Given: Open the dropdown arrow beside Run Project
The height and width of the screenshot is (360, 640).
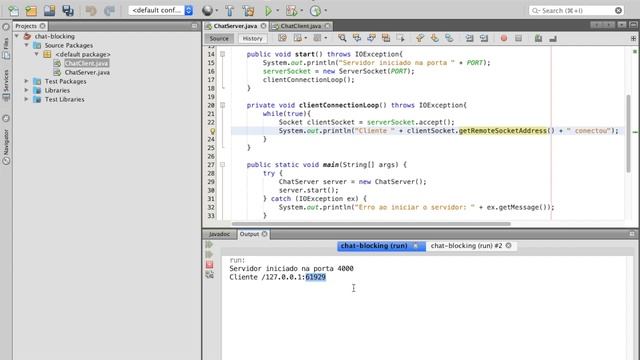Looking at the screenshot, I should click(278, 11).
